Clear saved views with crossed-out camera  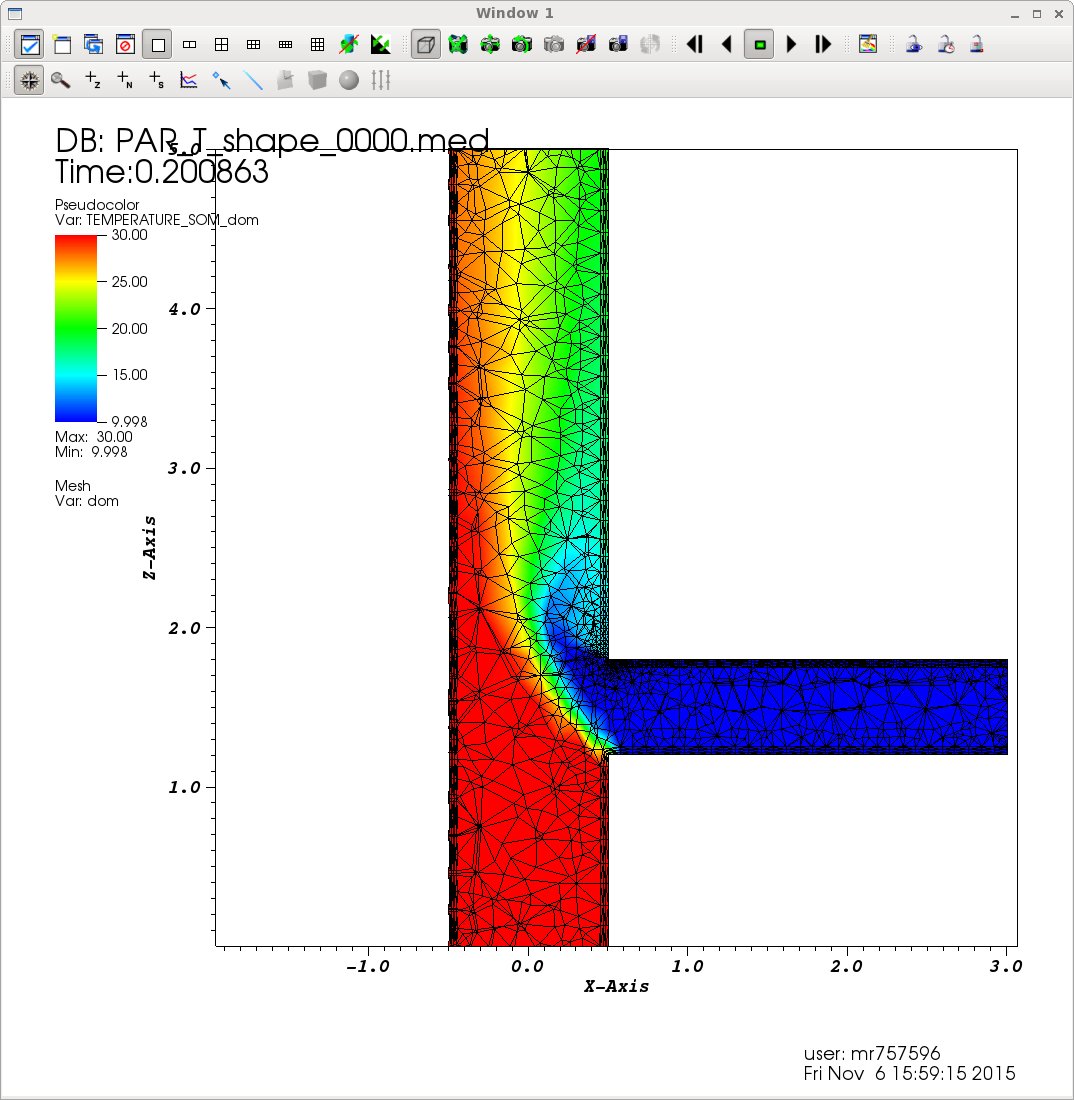pos(586,45)
